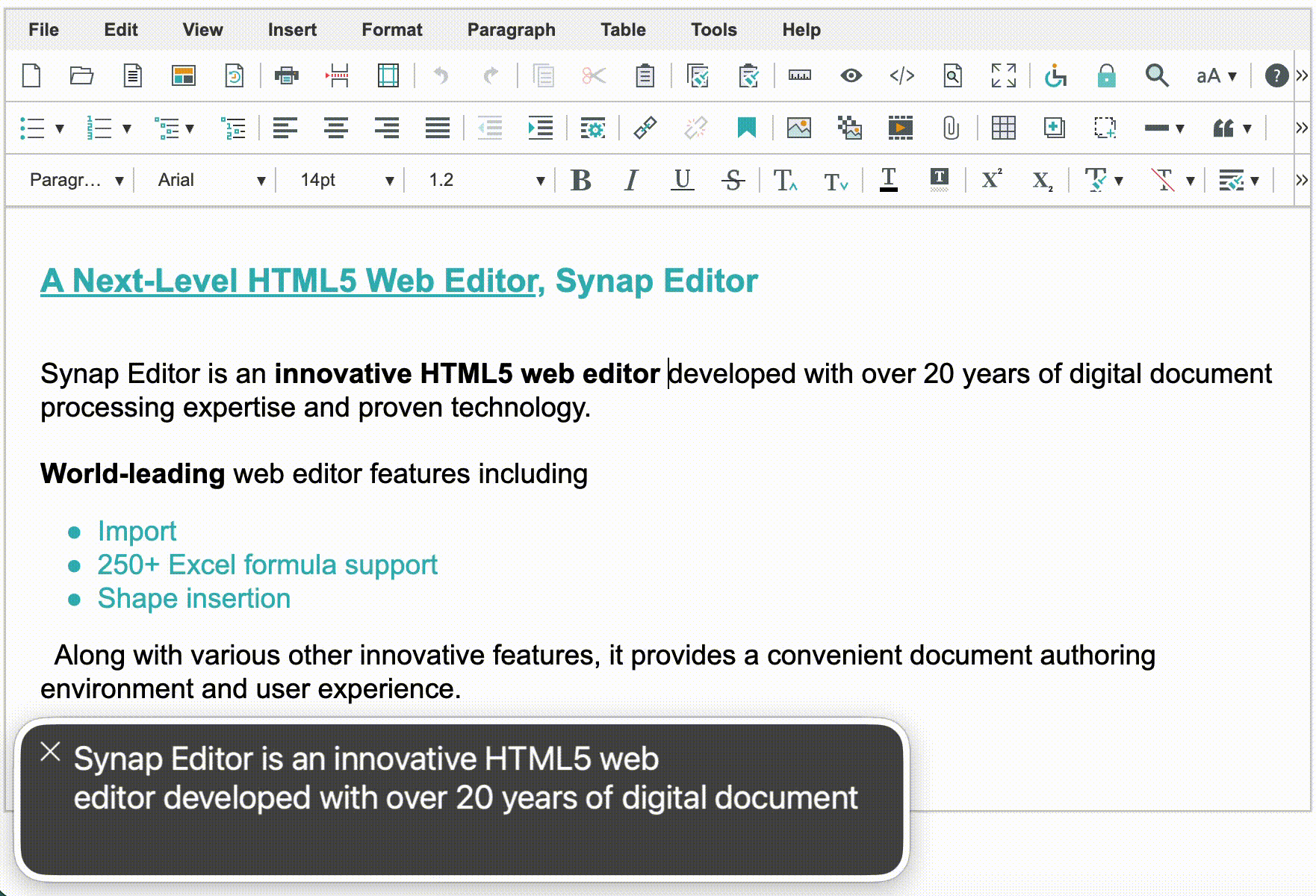Viewport: 1316px width, 896px height.
Task: Toggle fullscreen mode icon
Action: [x=1004, y=75]
